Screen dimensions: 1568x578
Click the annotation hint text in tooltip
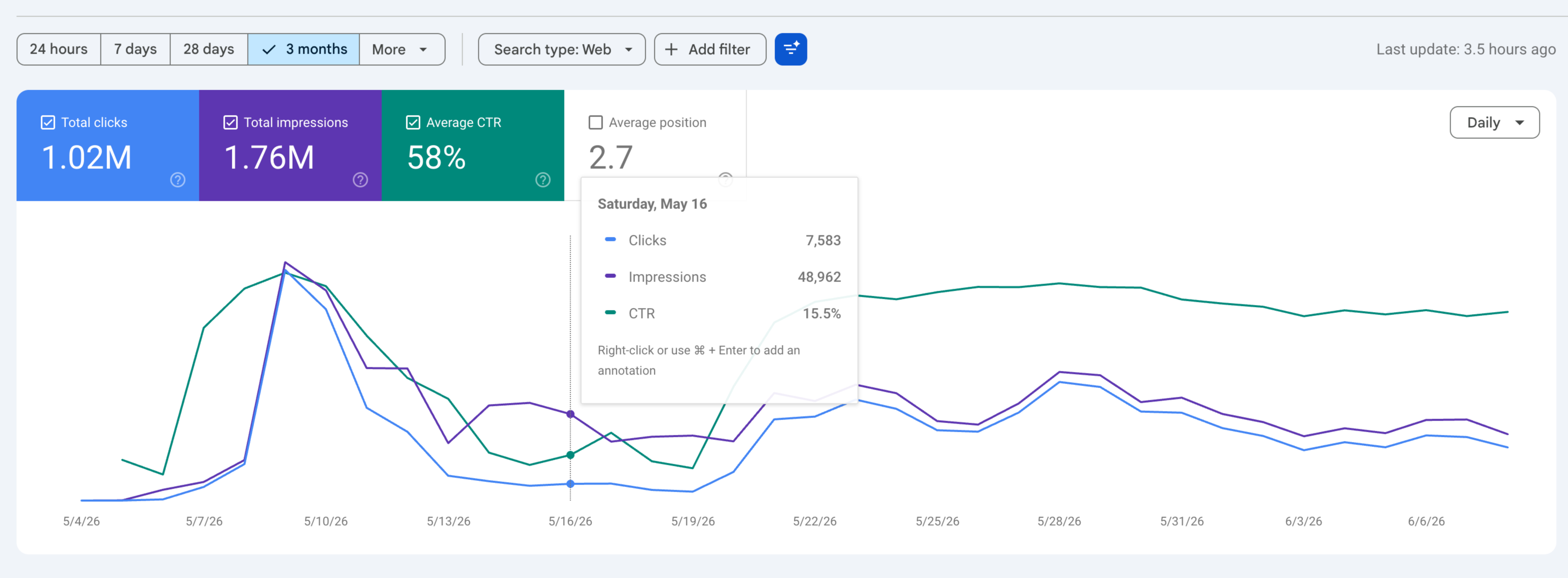(699, 361)
